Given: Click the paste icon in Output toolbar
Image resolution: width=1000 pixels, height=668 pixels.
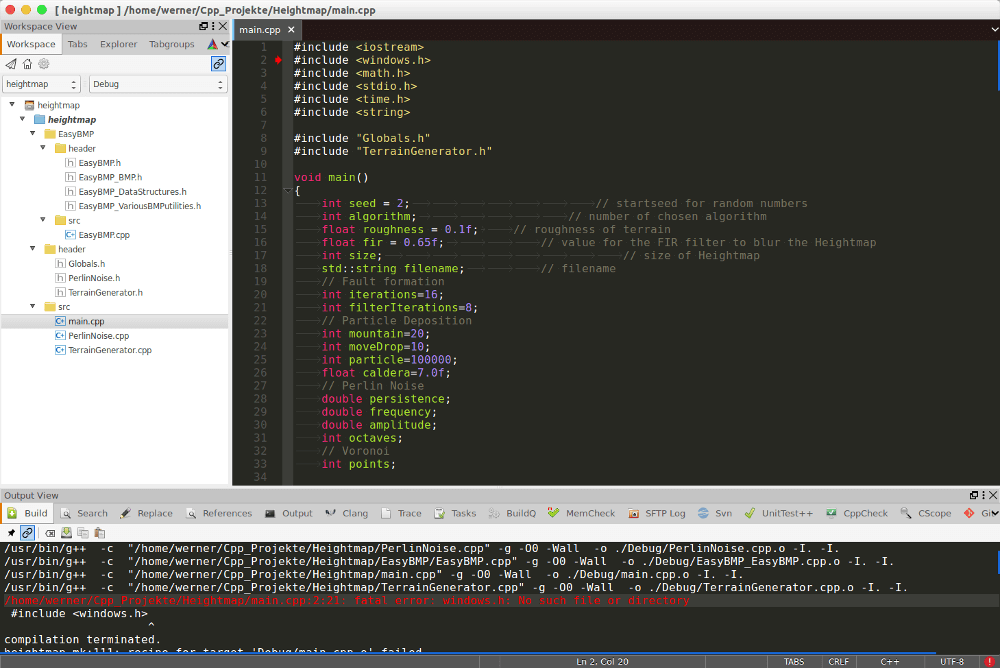Looking at the screenshot, I should click(99, 533).
